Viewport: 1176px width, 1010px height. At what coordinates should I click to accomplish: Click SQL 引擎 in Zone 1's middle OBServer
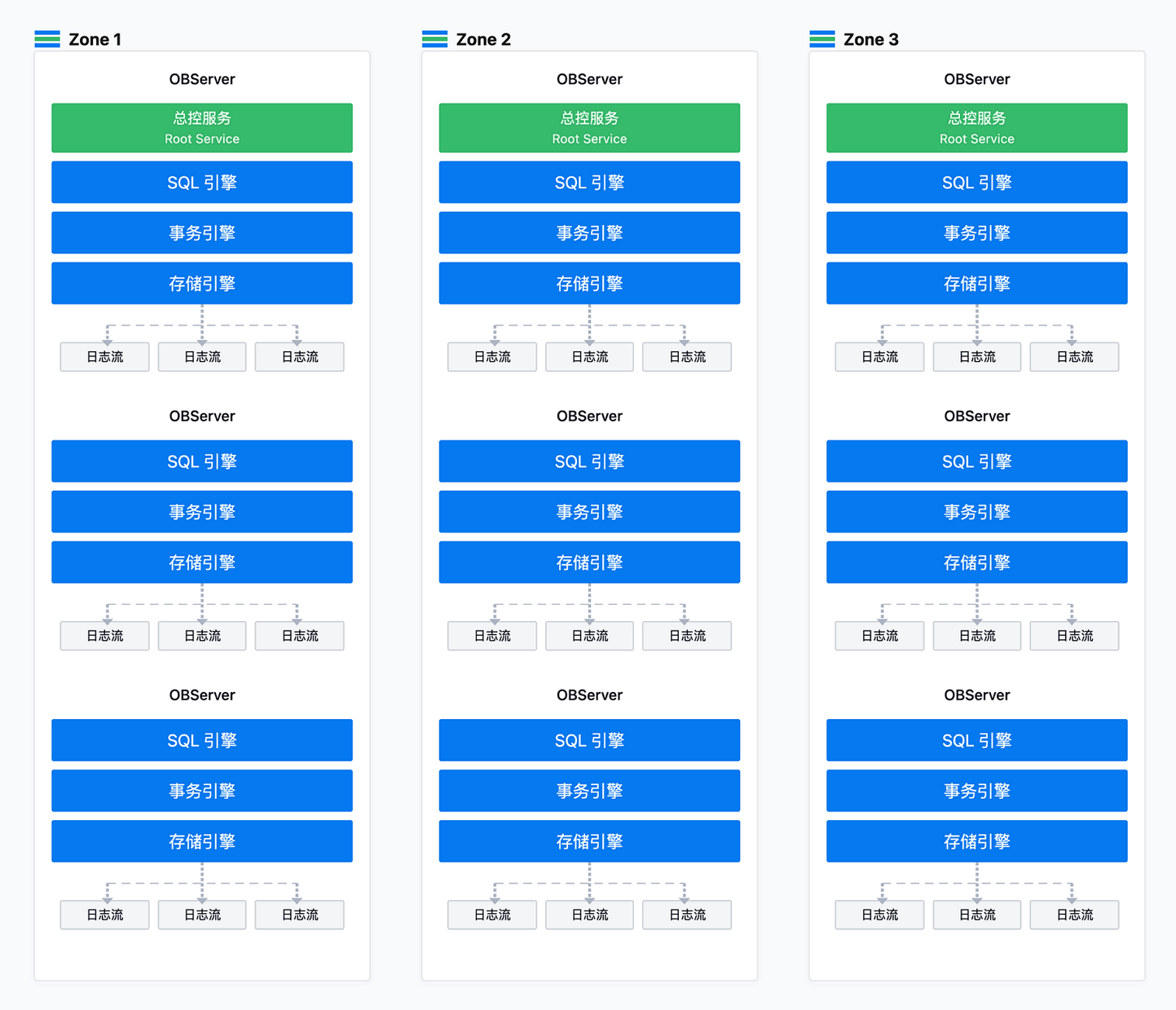202,461
